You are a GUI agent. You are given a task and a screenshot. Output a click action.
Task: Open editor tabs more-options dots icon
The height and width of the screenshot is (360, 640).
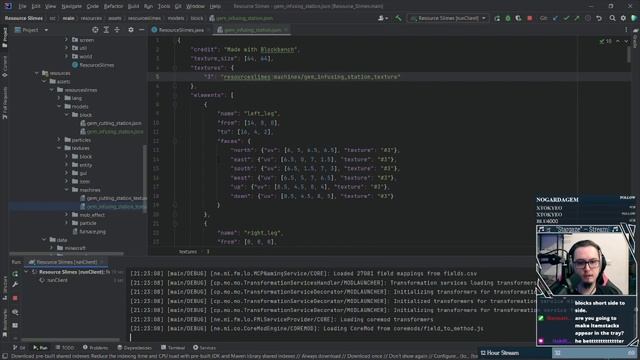click(626, 30)
